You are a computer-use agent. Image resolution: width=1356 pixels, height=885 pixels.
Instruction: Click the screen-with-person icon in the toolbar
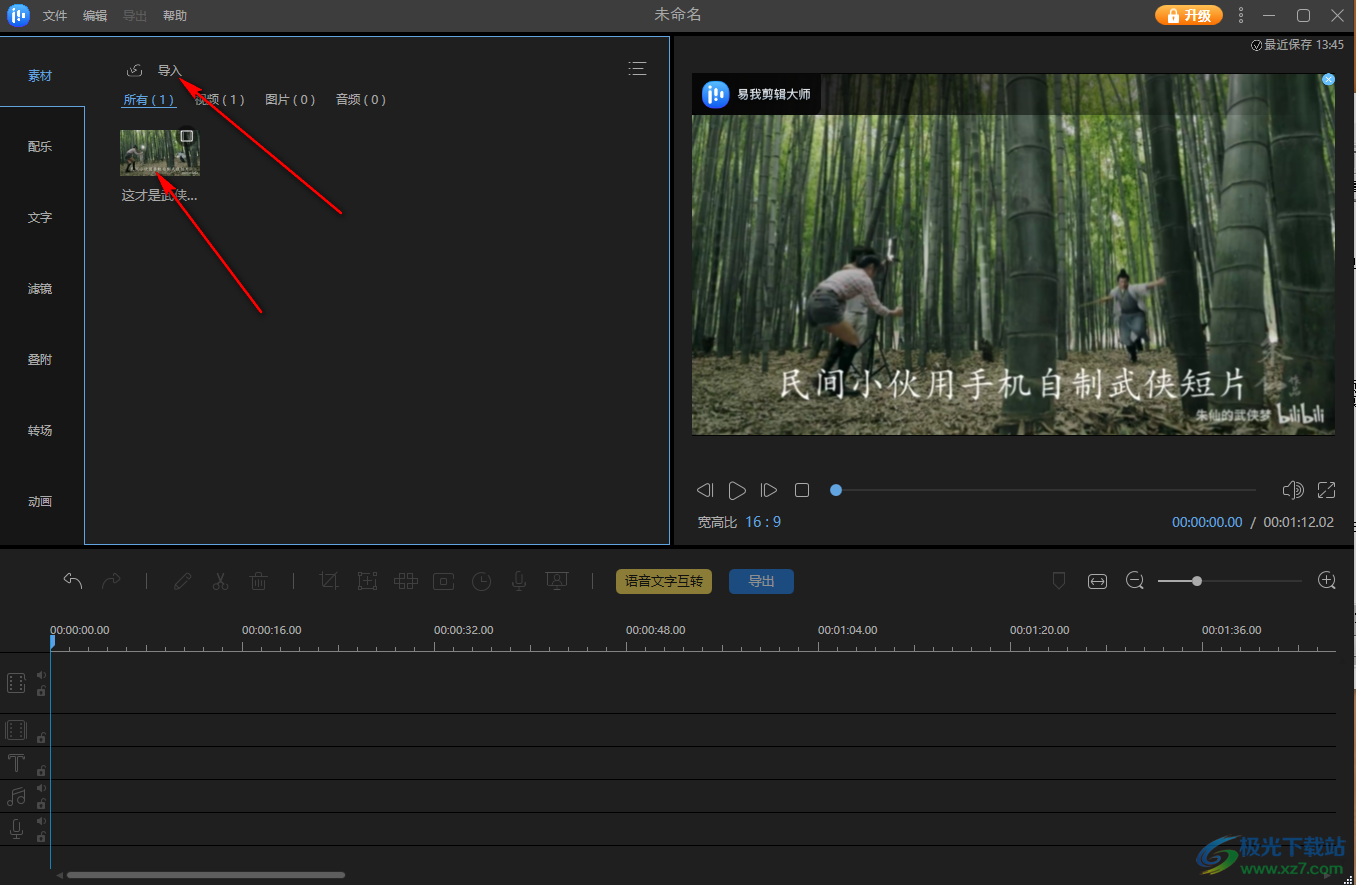click(557, 581)
